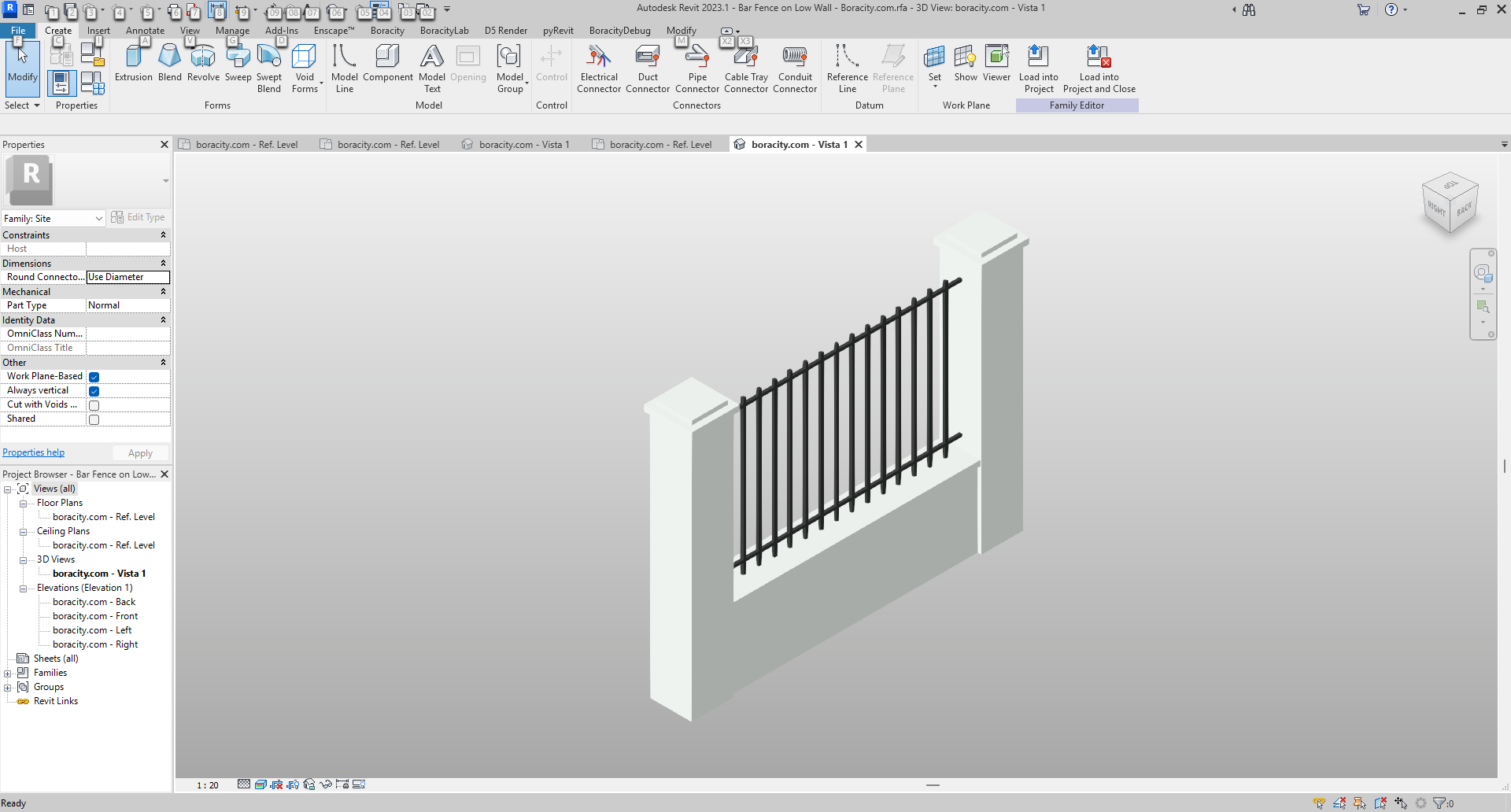Choose the Blend form tool
Screen dimensions: 1511x812
tap(170, 63)
